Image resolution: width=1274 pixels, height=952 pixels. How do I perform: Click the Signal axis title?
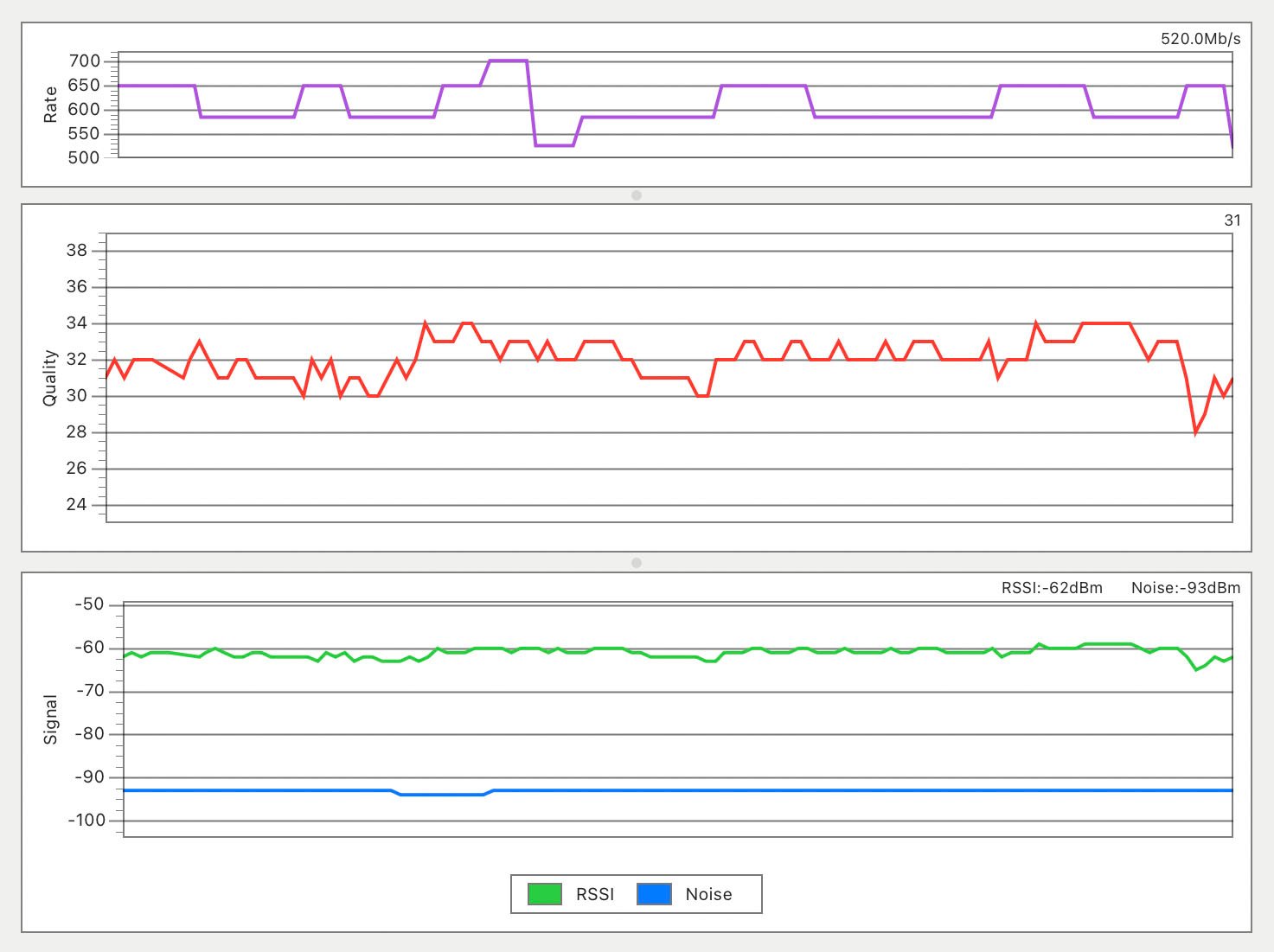tap(50, 719)
